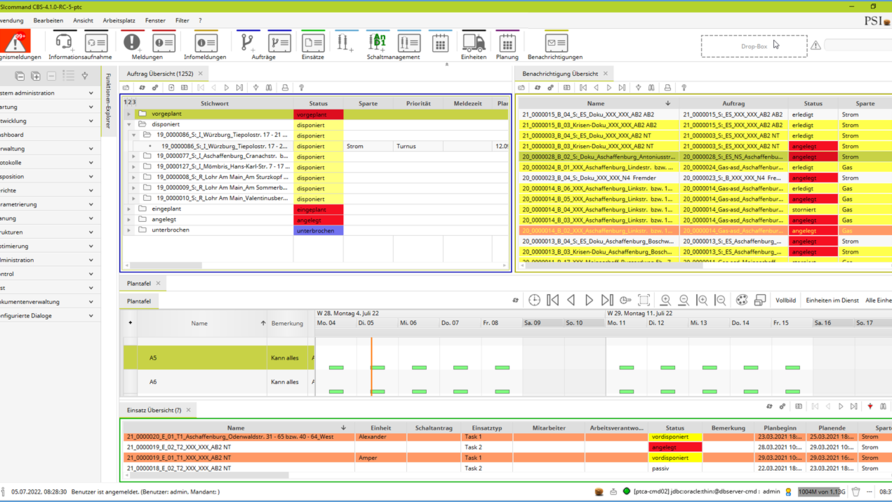Open the Ereignismeldungen alert icon
The width and height of the screenshot is (892, 502).
[15, 43]
